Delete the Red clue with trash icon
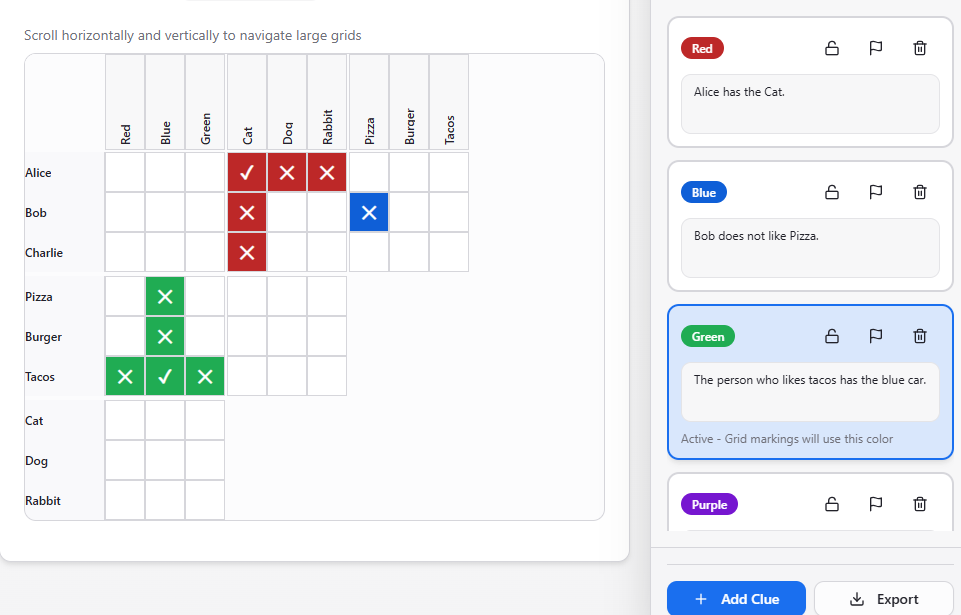Screen dimensions: 961x615 coord(920,48)
